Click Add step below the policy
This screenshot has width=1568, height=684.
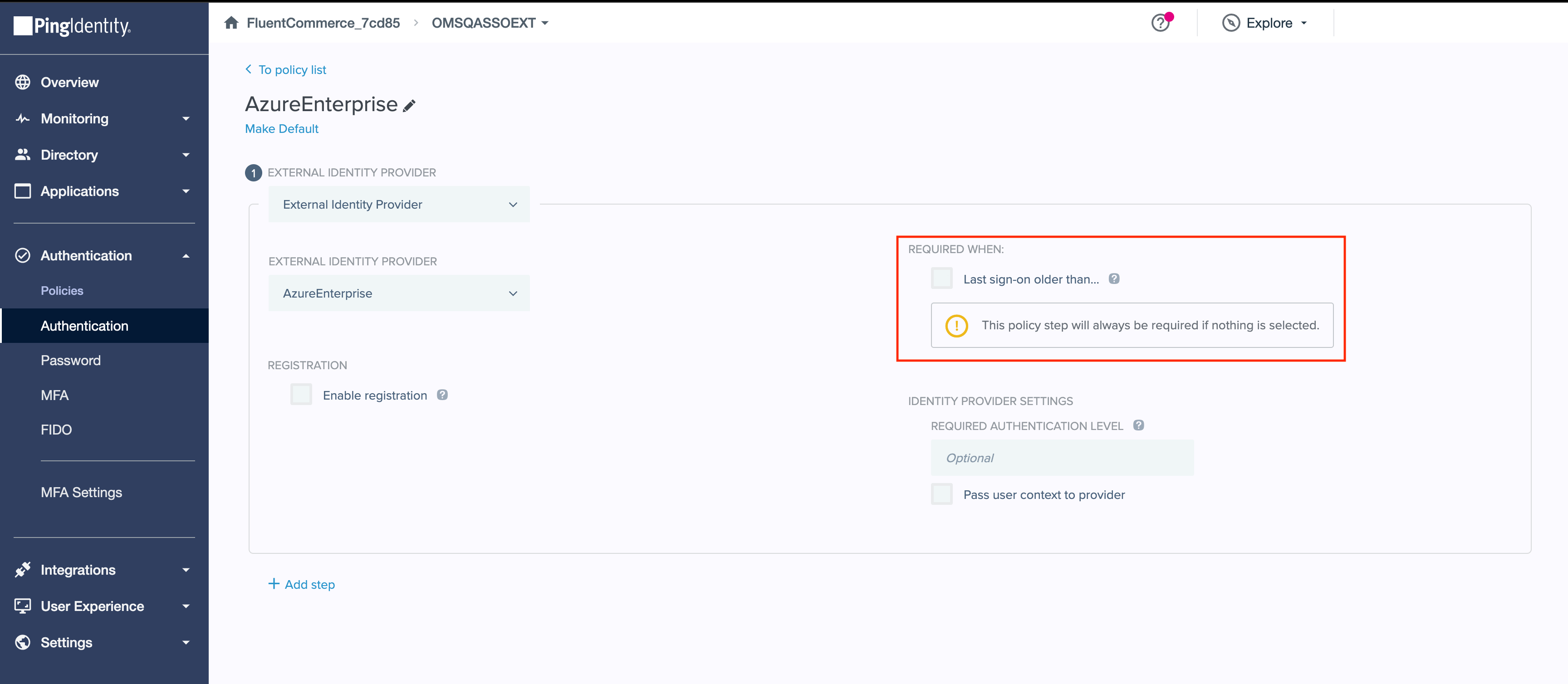(302, 584)
